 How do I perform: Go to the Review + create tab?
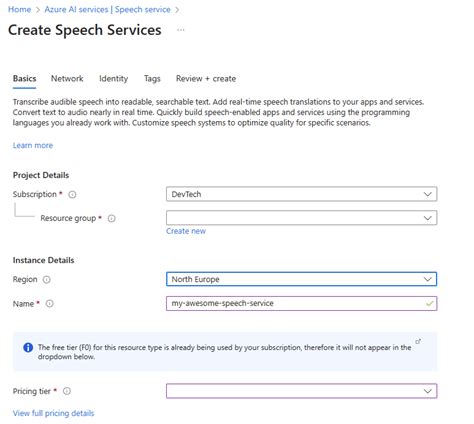pyautogui.click(x=206, y=79)
